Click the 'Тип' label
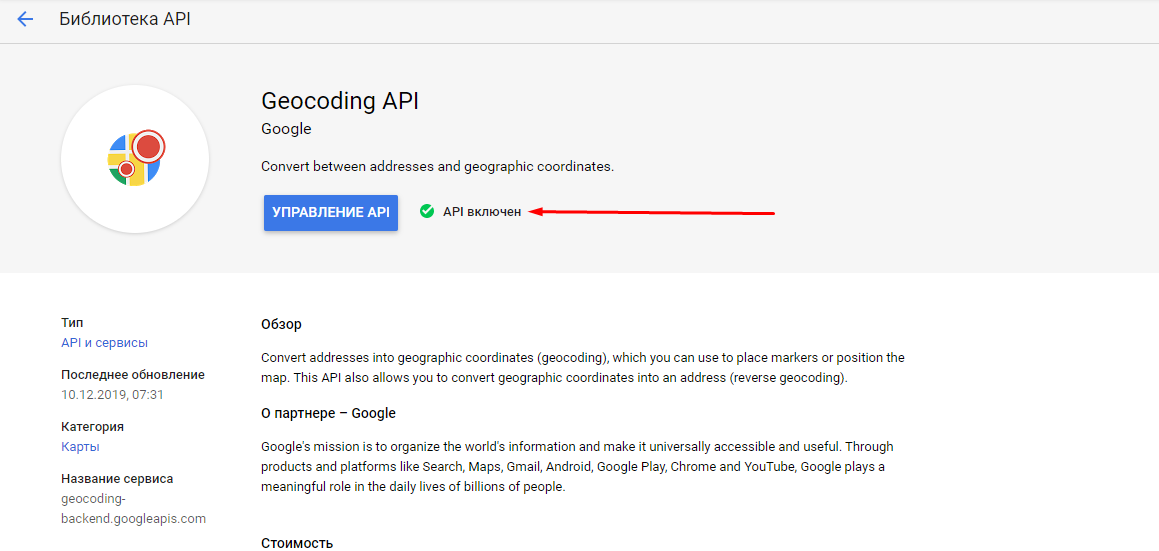The height and width of the screenshot is (551, 1159). click(x=72, y=322)
